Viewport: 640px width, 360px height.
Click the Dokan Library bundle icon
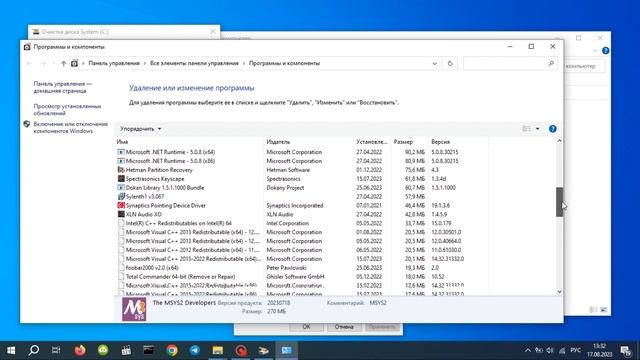tap(121, 188)
